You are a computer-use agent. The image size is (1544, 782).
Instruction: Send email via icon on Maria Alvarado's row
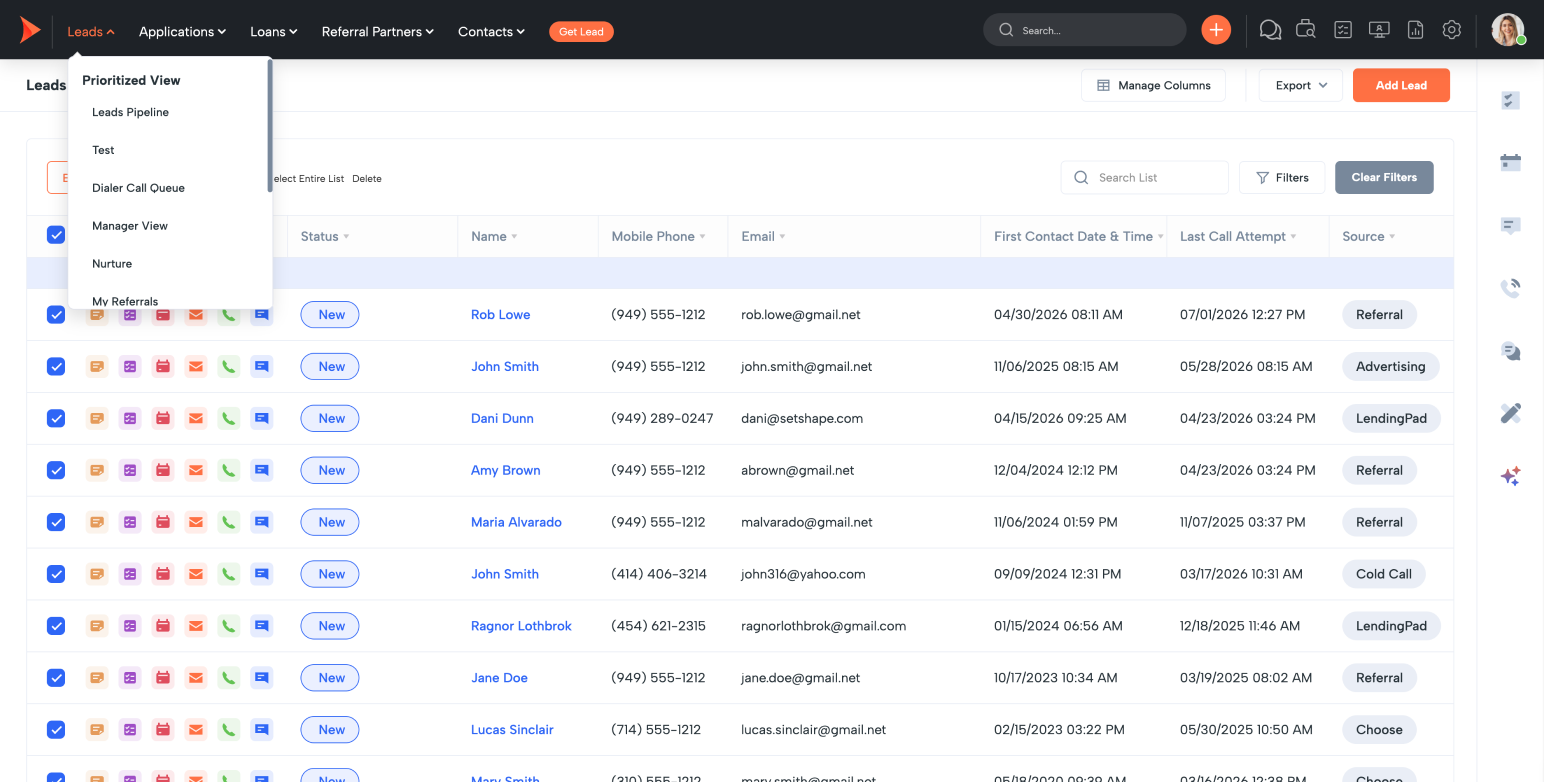(x=196, y=523)
